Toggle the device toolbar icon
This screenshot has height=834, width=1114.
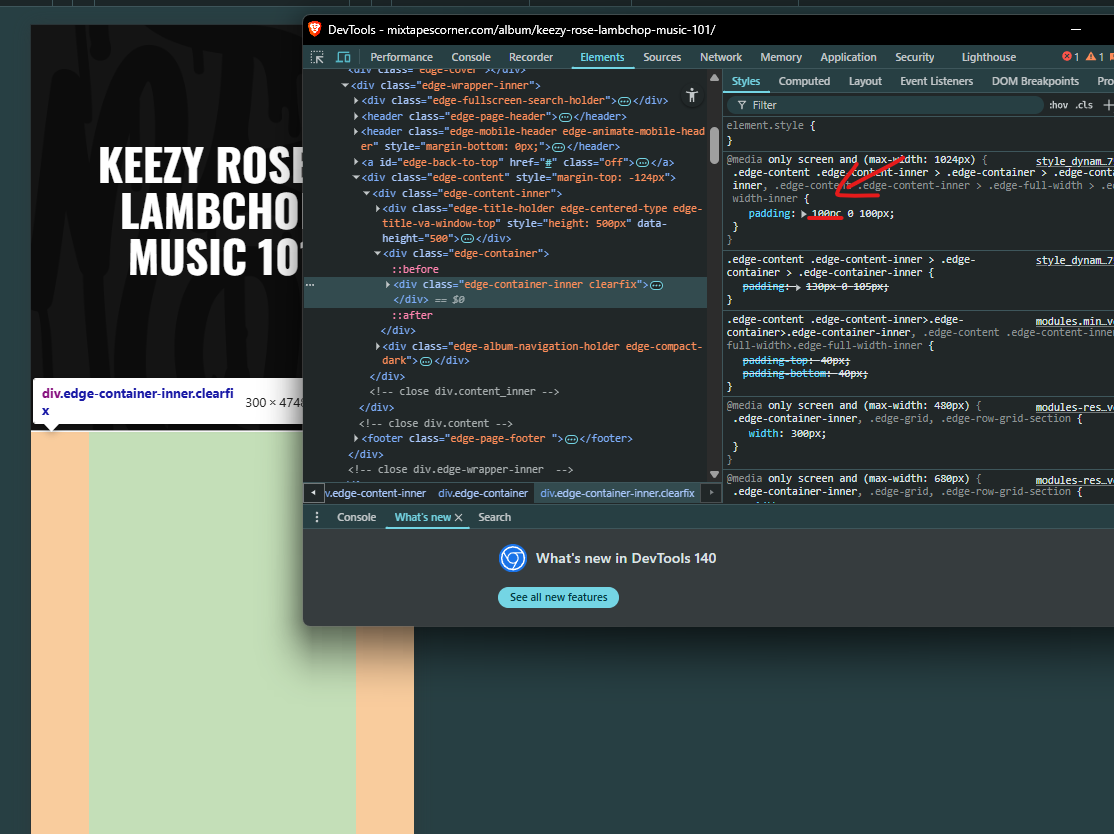click(x=343, y=57)
